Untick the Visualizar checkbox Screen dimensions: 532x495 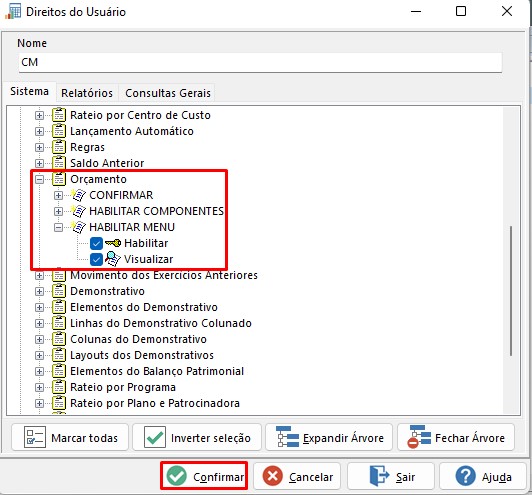click(x=96, y=259)
